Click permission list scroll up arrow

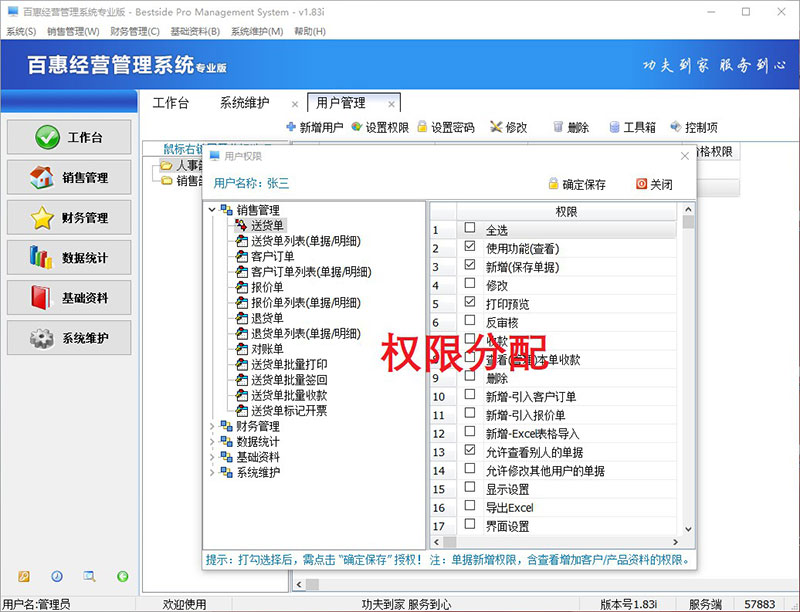pos(688,209)
